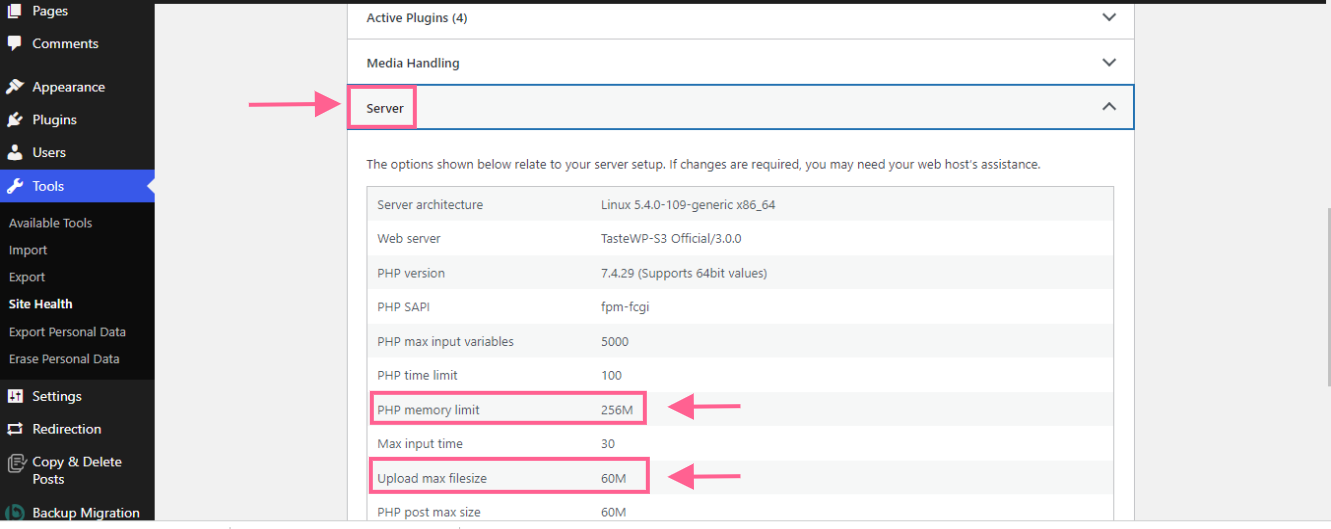The height and width of the screenshot is (529, 1331).
Task: Open Erase Personal Data link
Action: pyautogui.click(x=64, y=359)
